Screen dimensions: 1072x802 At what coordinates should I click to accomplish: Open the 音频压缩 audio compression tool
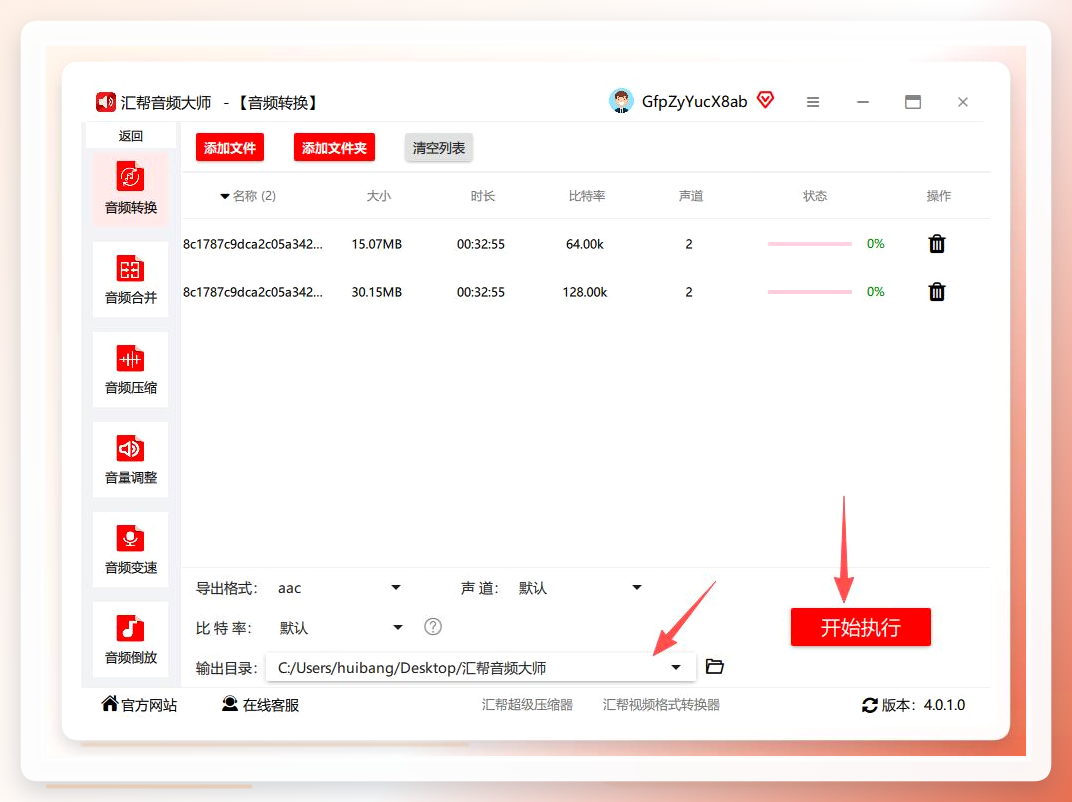tap(131, 369)
